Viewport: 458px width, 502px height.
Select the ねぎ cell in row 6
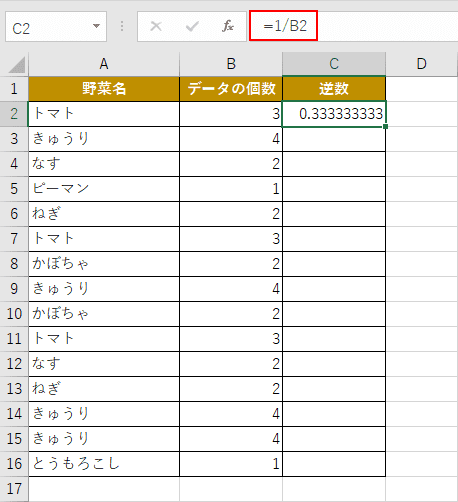coord(104,214)
